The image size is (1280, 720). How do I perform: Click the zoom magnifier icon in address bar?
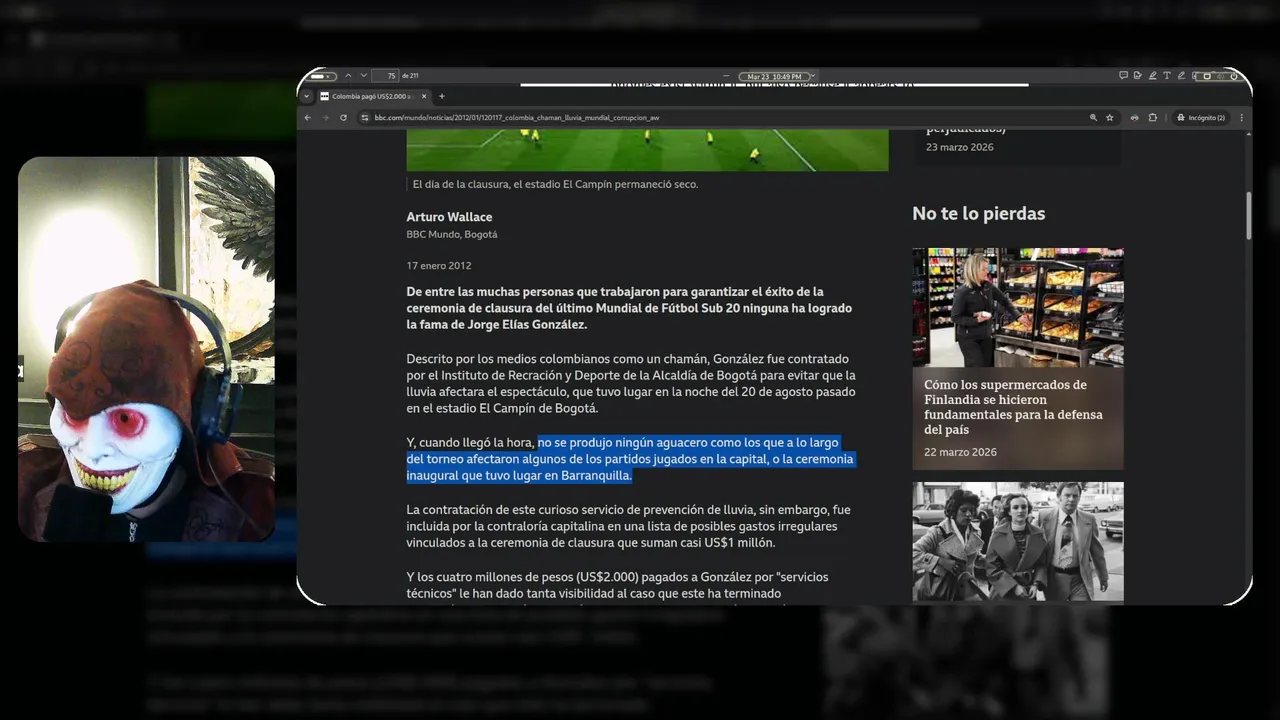tap(1093, 117)
